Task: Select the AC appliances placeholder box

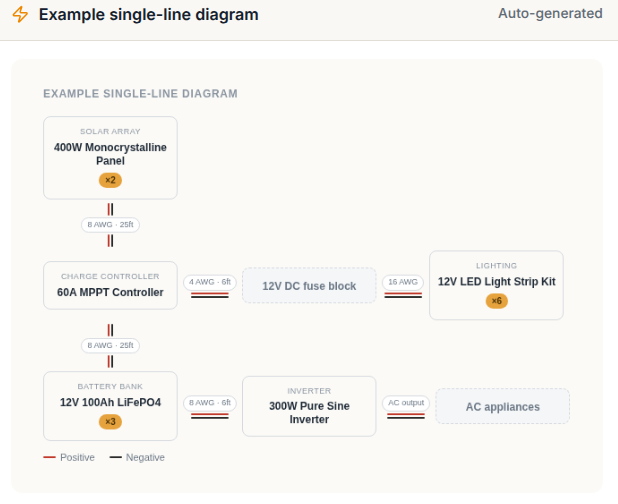Action: pyautogui.click(x=503, y=406)
